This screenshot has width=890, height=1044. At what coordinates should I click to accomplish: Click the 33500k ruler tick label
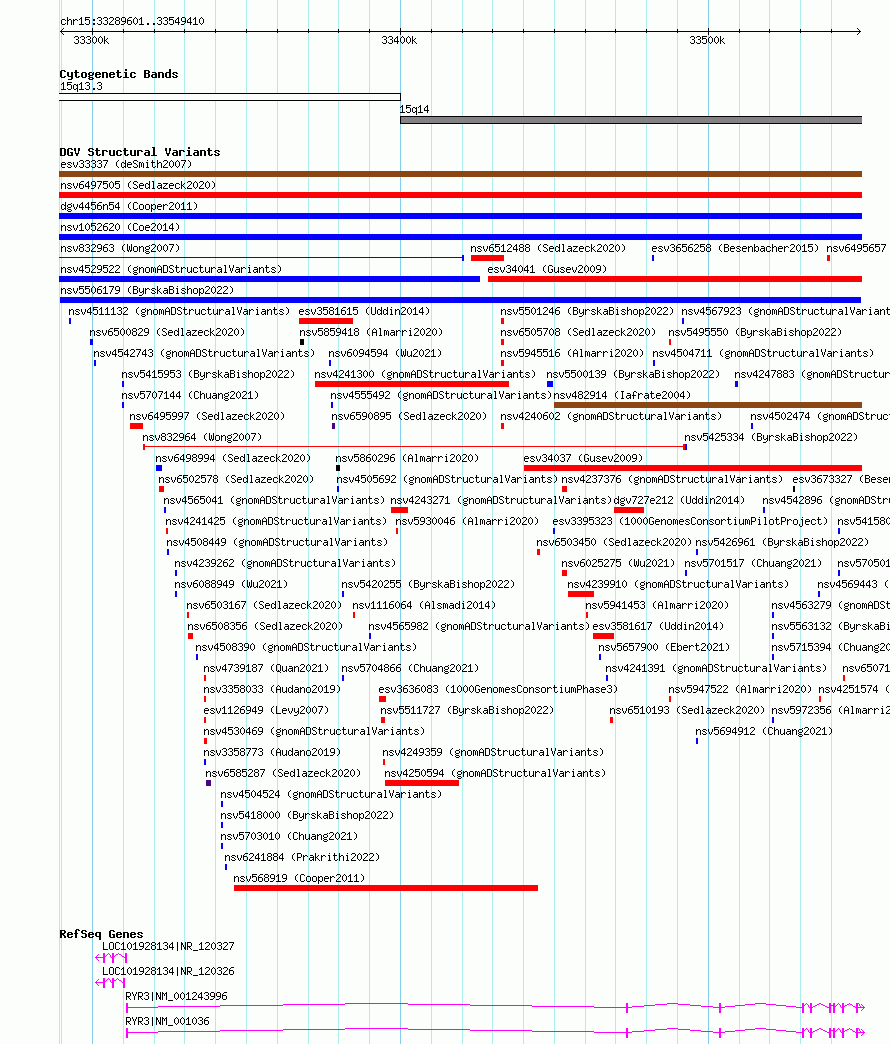707,41
